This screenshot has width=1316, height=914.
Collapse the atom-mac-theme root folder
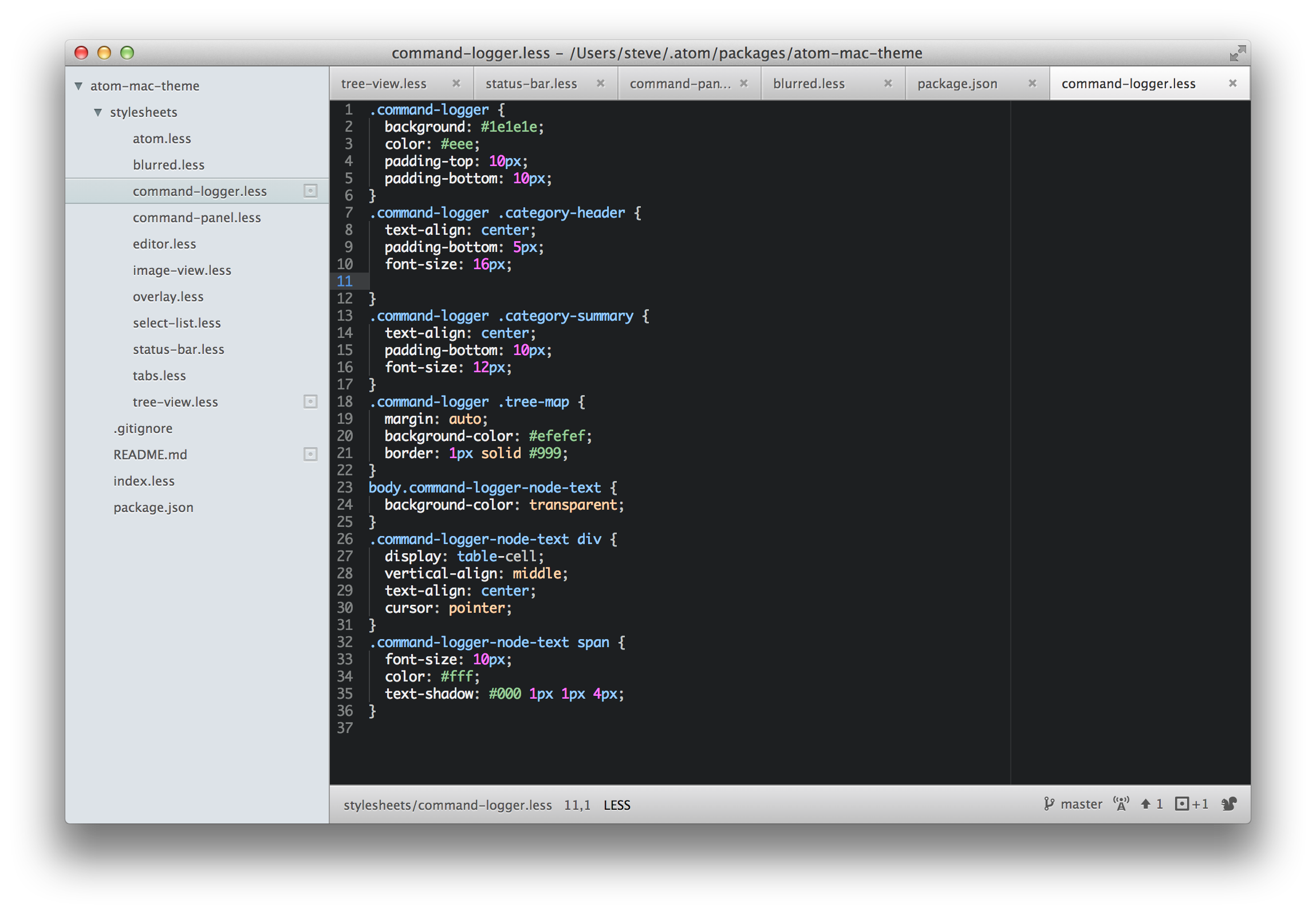coord(78,86)
